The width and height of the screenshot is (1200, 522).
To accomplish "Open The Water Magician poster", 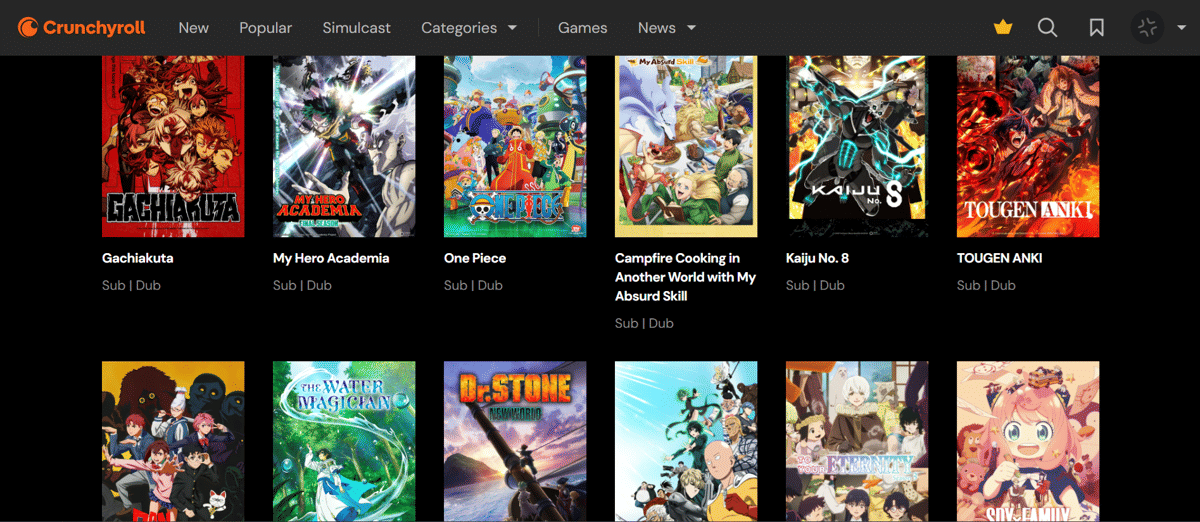I will (x=344, y=442).
